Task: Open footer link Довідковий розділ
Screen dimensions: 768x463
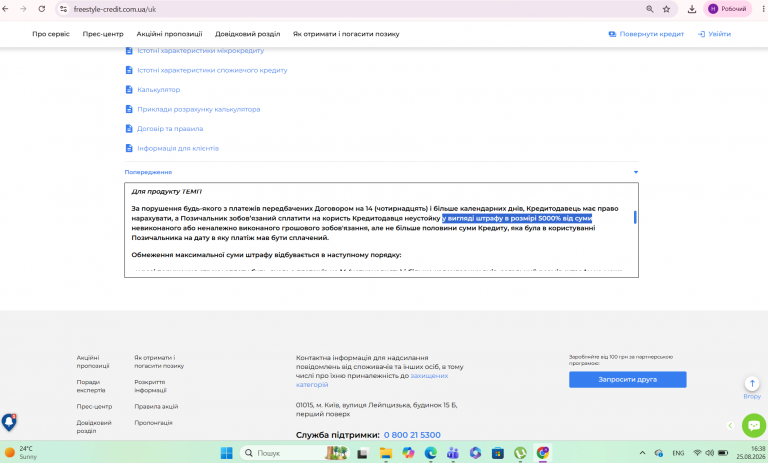Action: [94, 427]
